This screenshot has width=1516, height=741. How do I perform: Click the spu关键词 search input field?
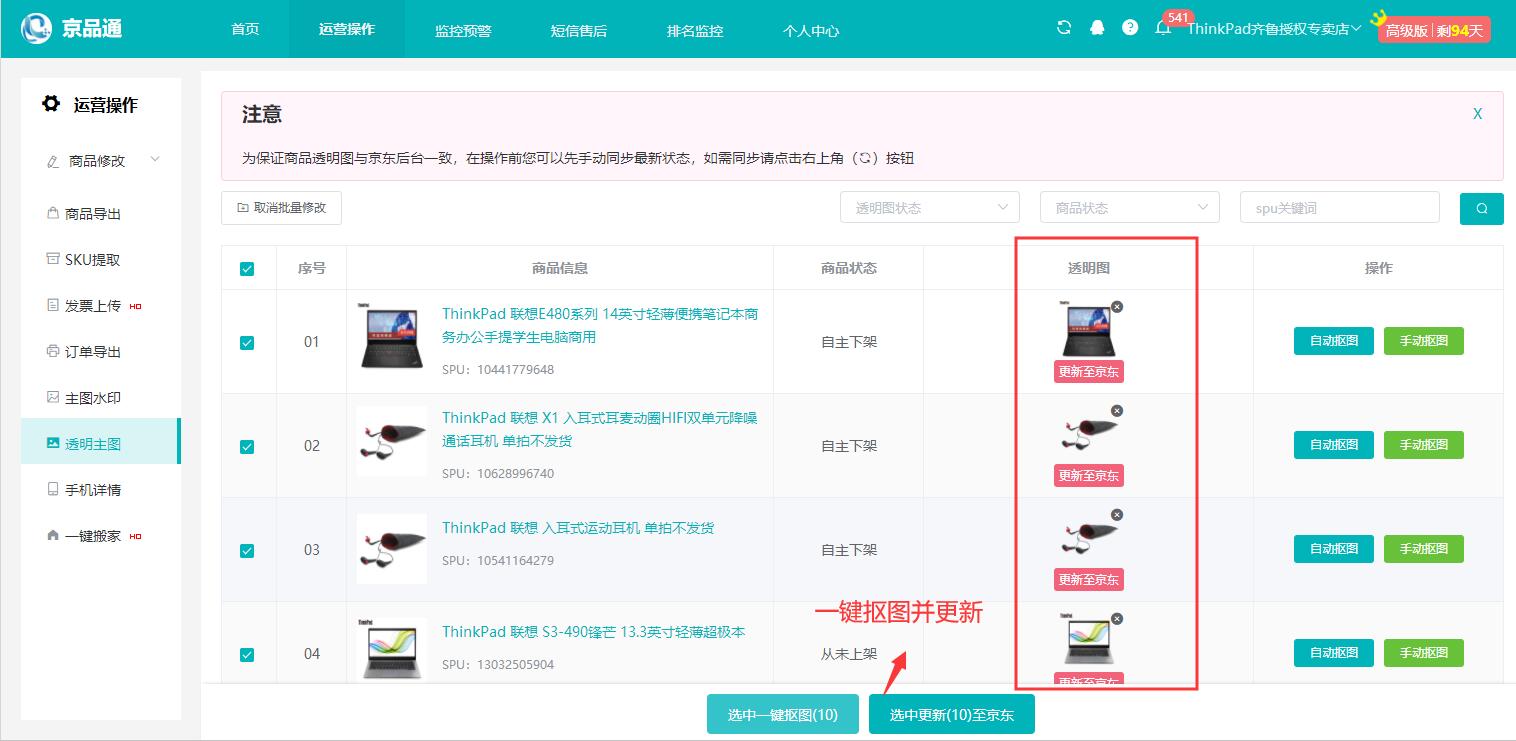(1339, 208)
